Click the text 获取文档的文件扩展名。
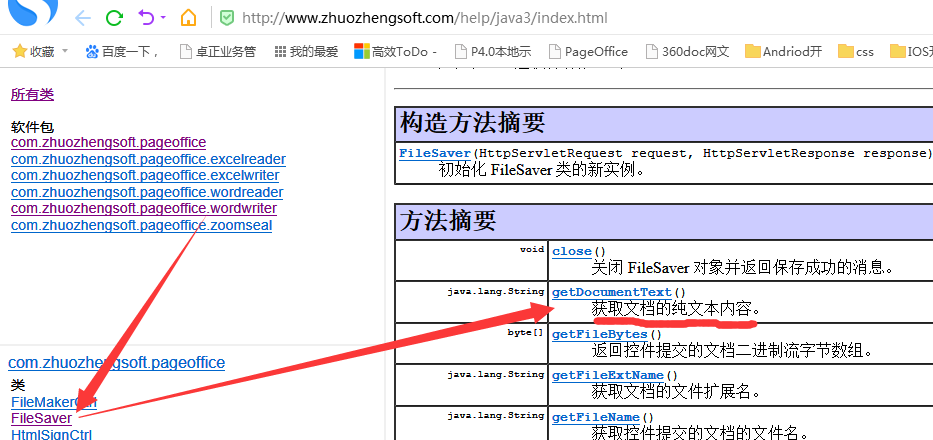933x440 pixels. click(677, 391)
